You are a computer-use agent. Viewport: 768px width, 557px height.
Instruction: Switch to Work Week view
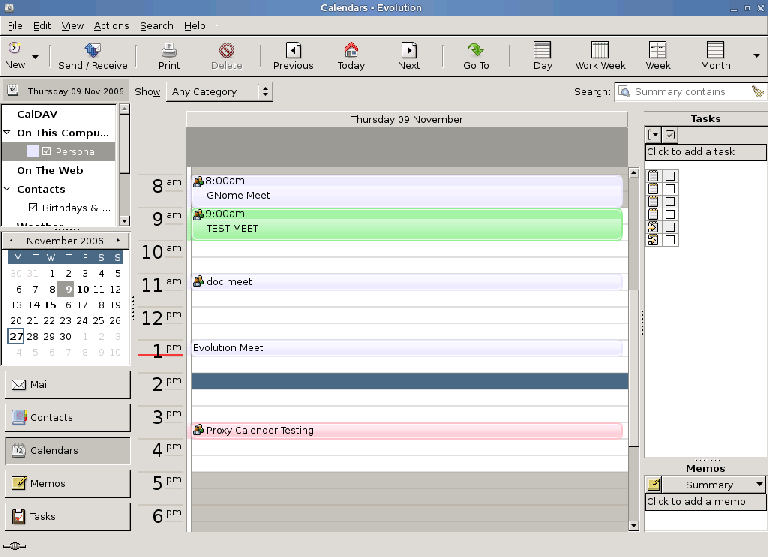coord(600,55)
